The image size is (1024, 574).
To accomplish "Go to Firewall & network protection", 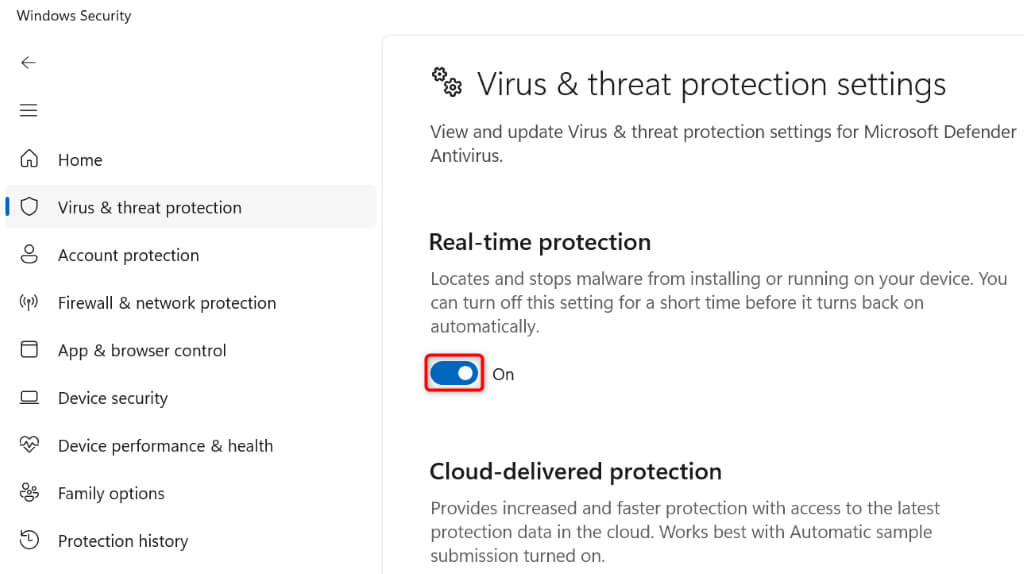I will pos(166,303).
